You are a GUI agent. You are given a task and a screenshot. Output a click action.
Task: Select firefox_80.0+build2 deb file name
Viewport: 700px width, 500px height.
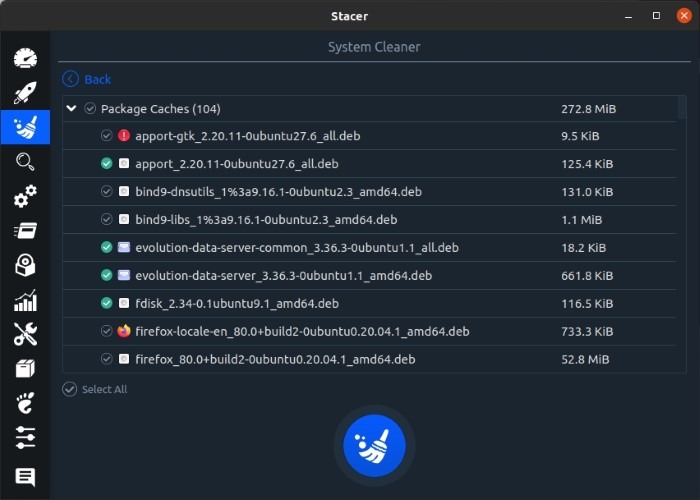[275, 359]
